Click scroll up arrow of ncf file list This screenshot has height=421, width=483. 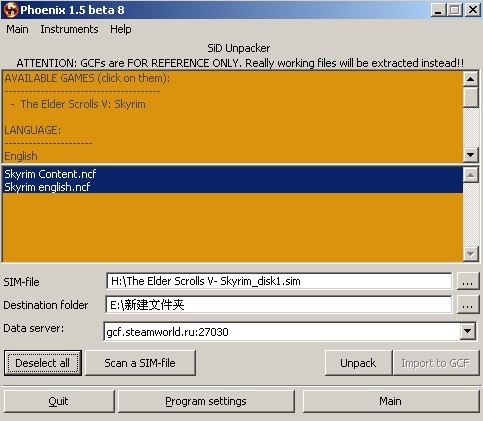(x=471, y=175)
